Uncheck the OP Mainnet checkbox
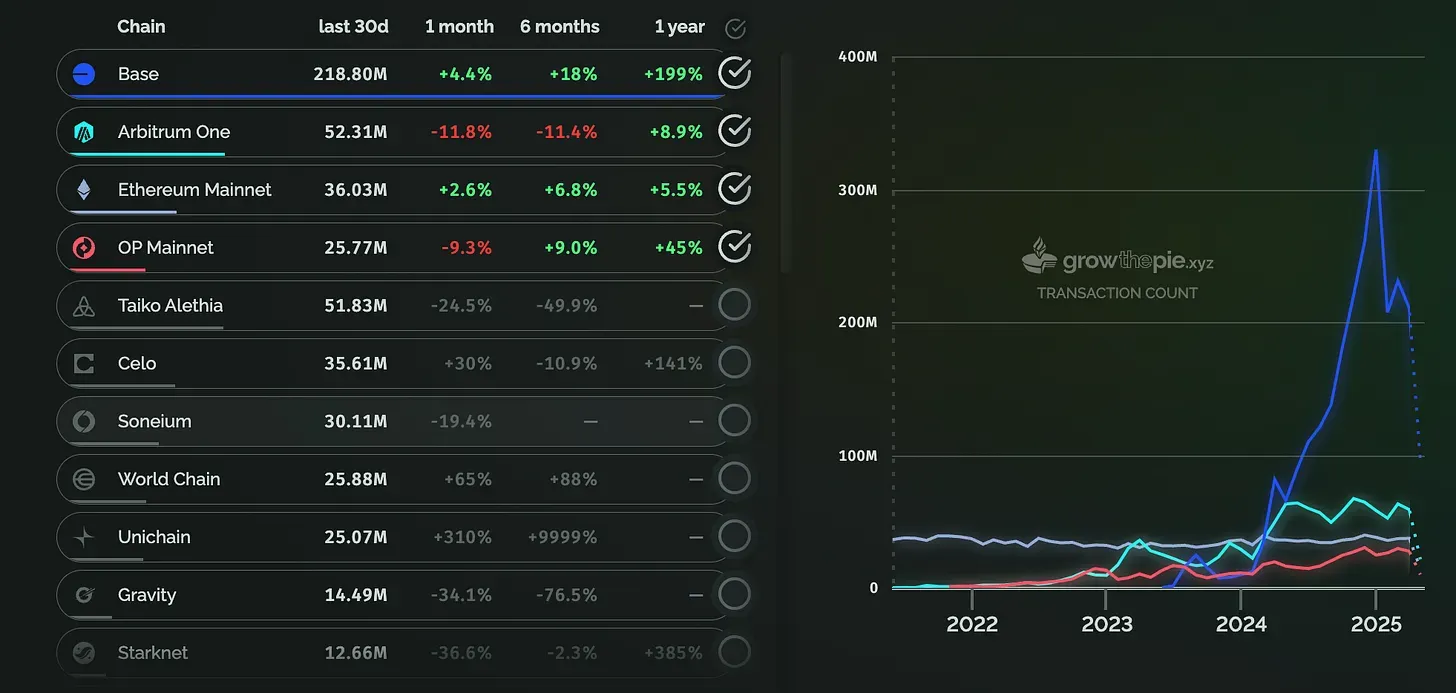1456x693 pixels. click(x=735, y=246)
